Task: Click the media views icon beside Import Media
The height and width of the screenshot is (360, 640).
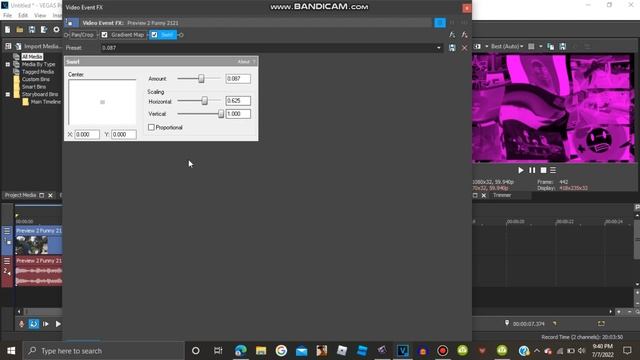Action: [8, 46]
